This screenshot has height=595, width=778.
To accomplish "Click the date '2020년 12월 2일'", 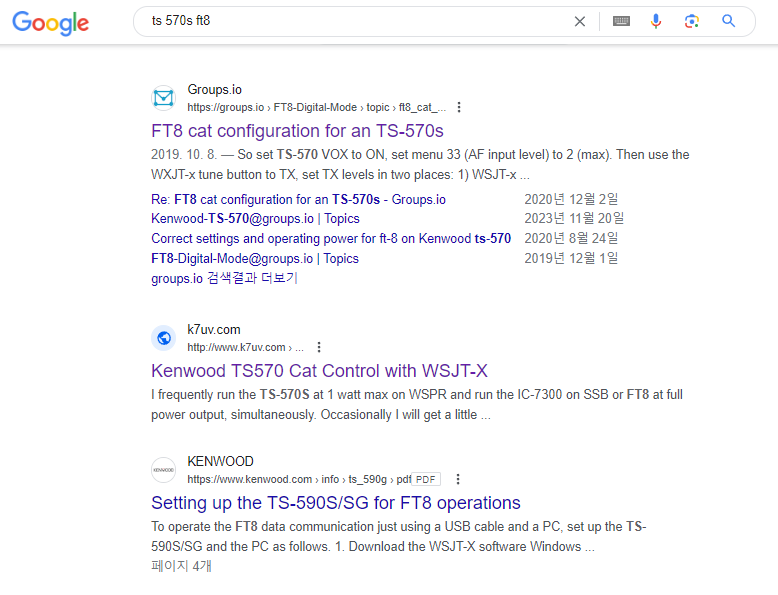I will pos(571,199).
